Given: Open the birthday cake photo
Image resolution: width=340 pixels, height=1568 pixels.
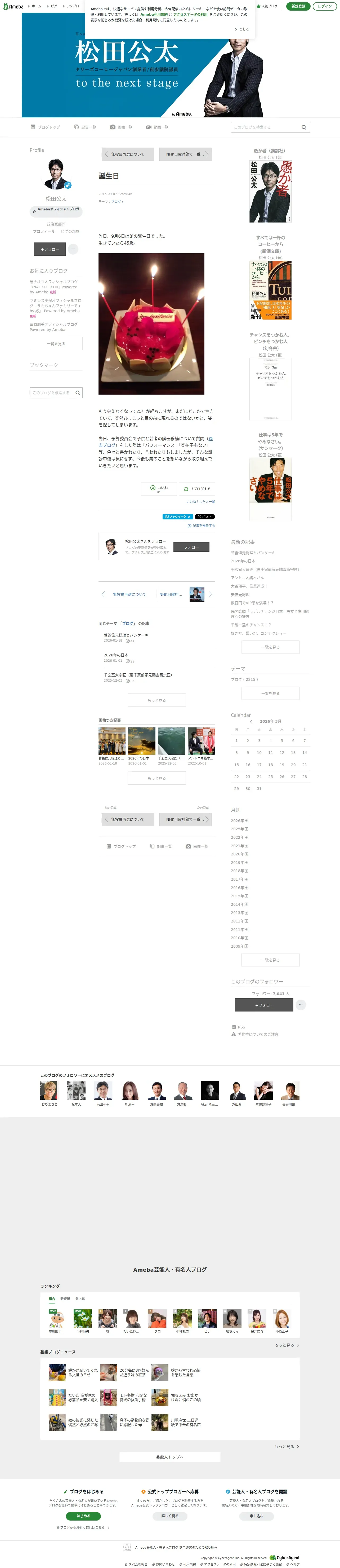Looking at the screenshot, I should [x=151, y=324].
